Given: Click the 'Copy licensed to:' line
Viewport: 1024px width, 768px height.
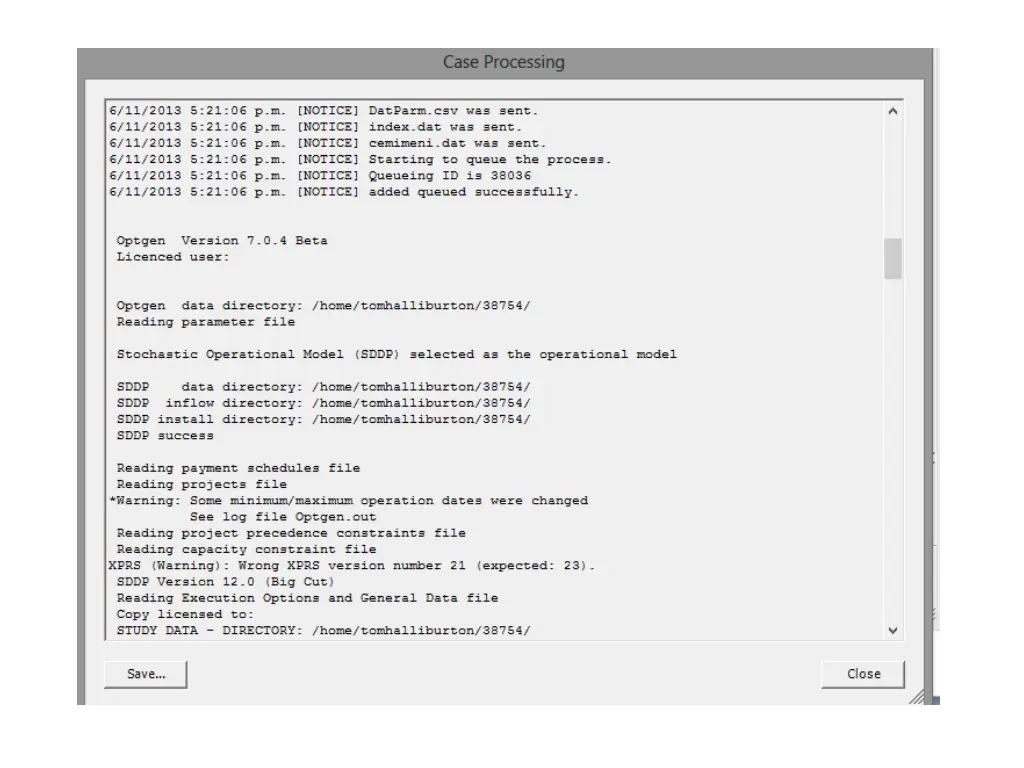Looking at the screenshot, I should pyautogui.click(x=185, y=615).
